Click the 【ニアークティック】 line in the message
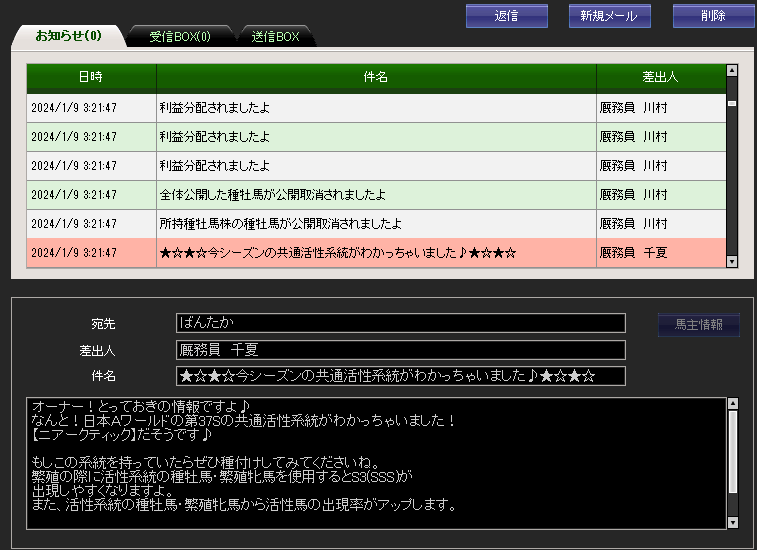 122,435
